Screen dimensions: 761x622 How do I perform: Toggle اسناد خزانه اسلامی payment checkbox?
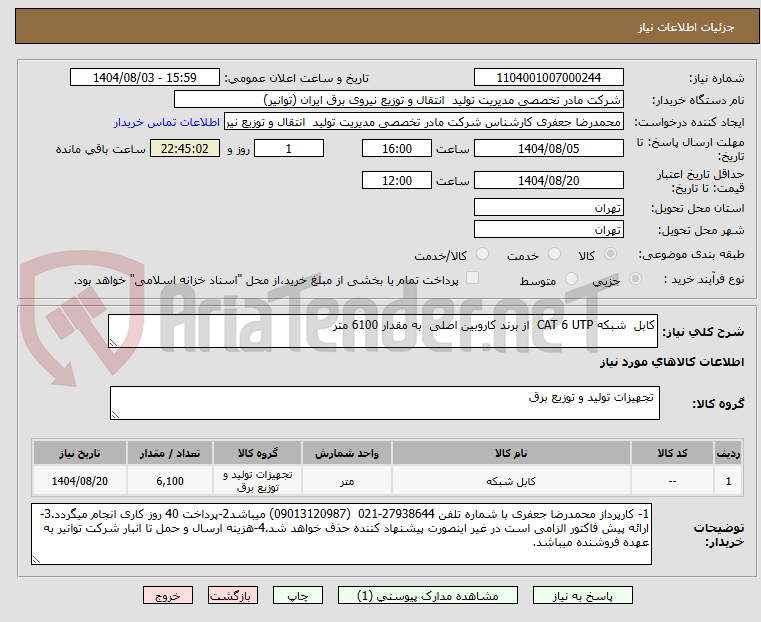(x=472, y=278)
